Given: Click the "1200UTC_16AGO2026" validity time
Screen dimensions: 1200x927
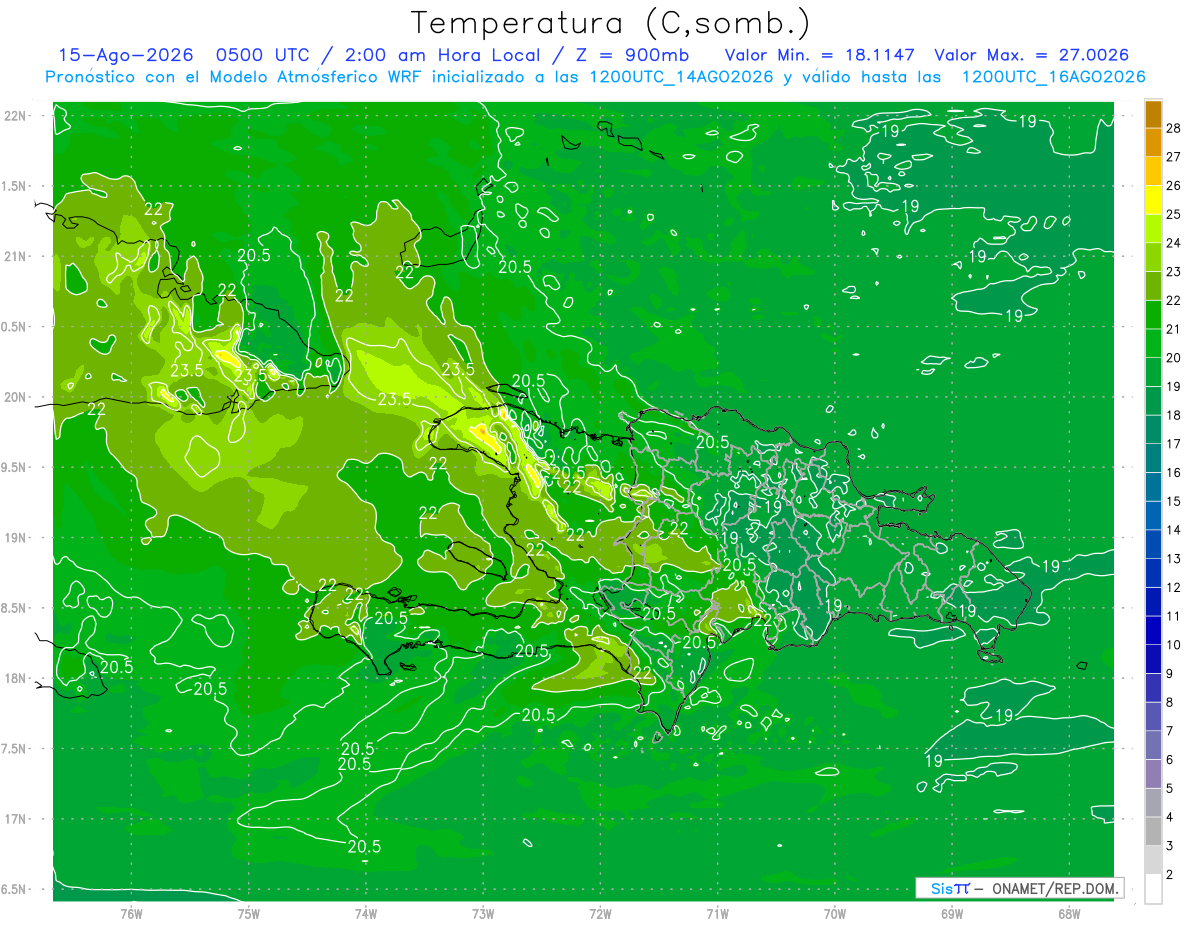Looking at the screenshot, I should 1053,76.
